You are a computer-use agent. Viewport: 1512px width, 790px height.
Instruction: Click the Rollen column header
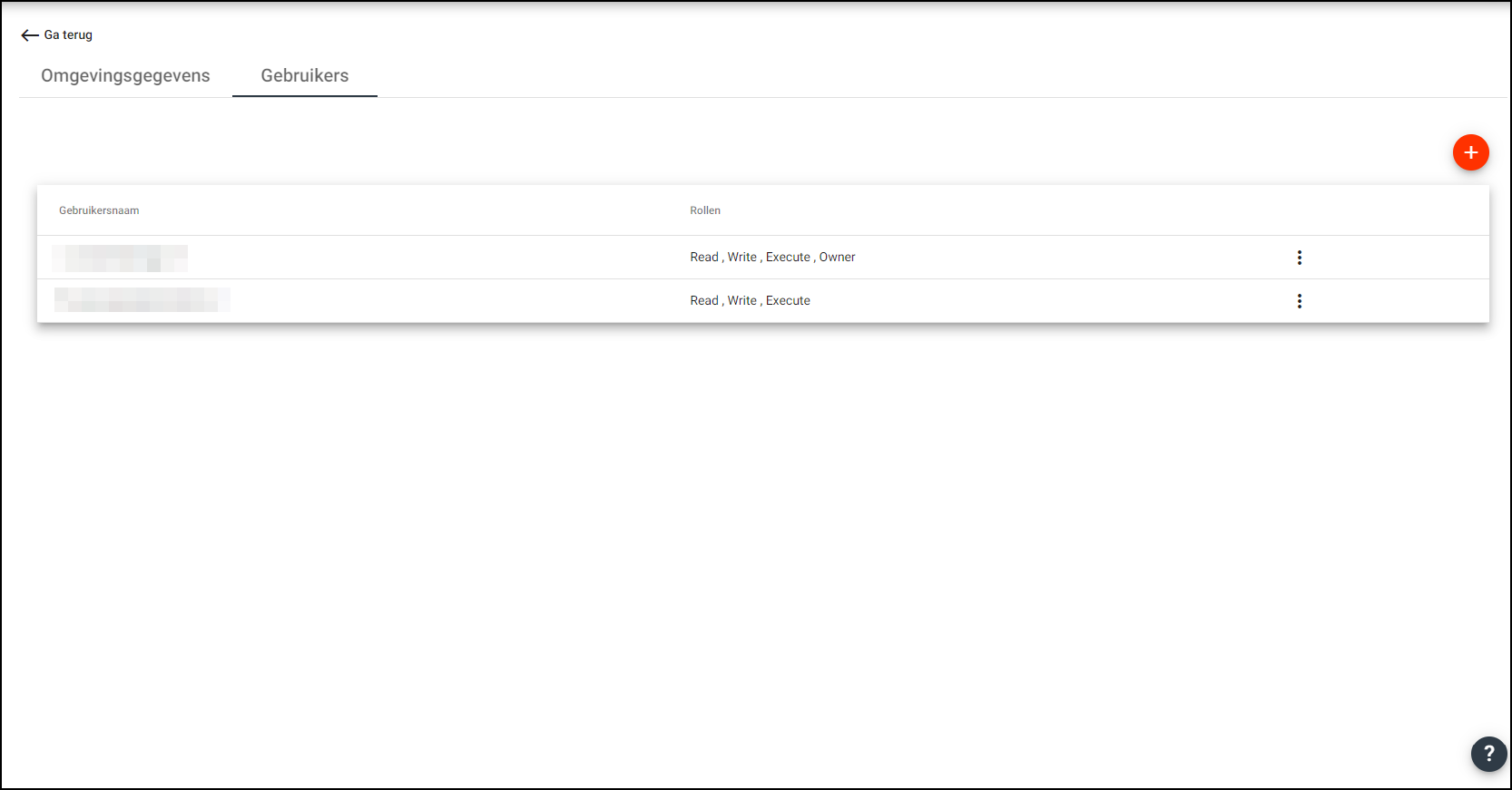(704, 210)
